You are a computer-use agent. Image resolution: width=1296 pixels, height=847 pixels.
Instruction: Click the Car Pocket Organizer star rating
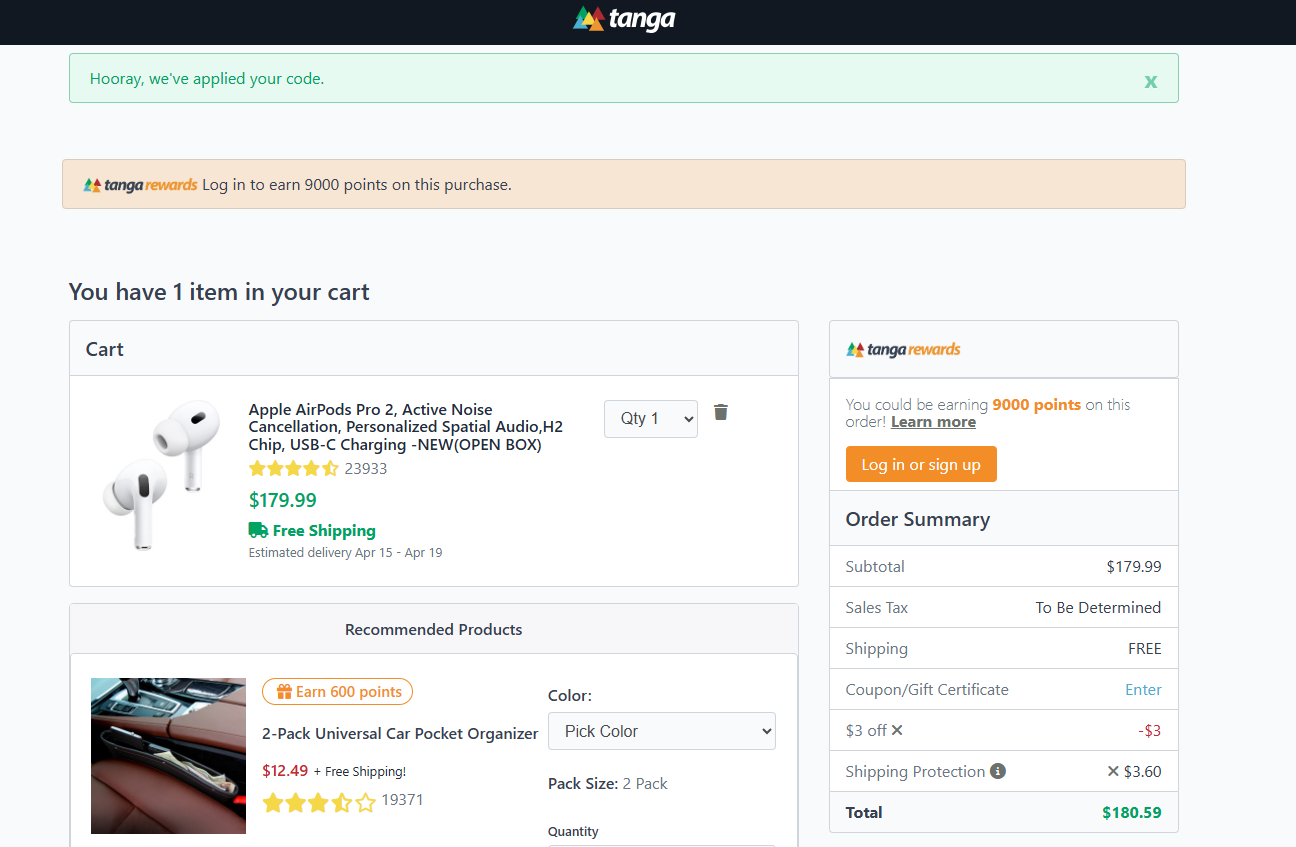tap(319, 802)
